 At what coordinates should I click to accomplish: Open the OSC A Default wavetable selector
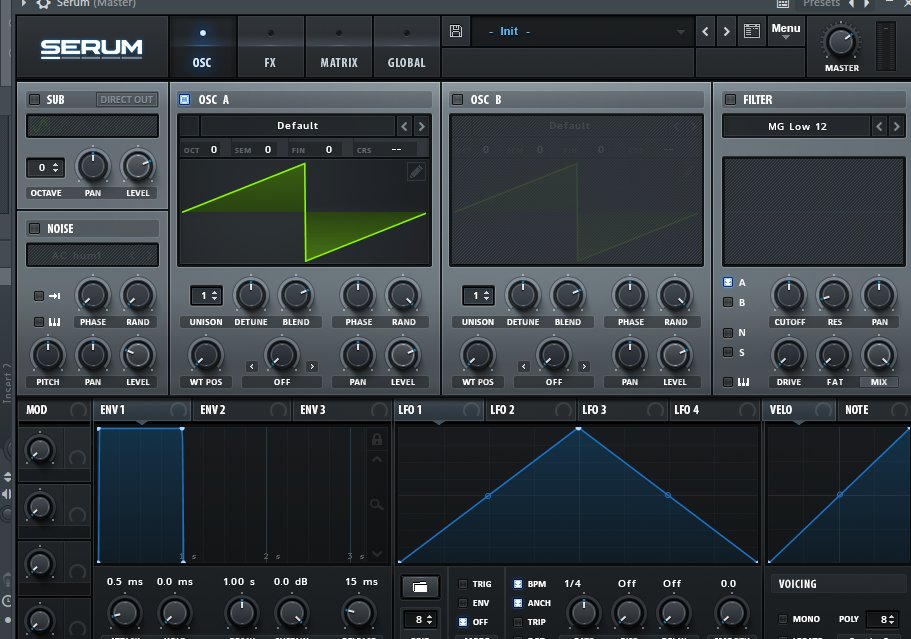[297, 125]
